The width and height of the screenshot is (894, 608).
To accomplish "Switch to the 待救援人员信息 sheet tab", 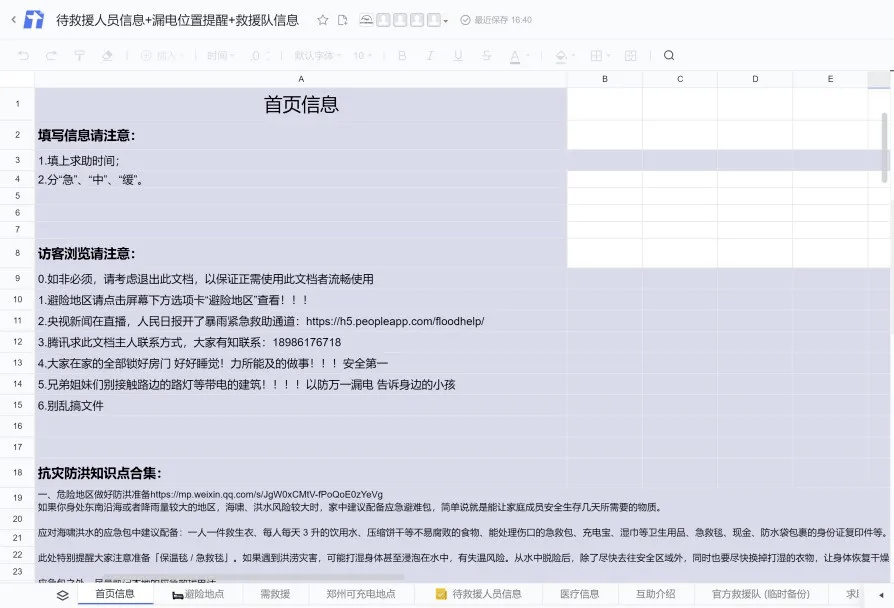I will [x=479, y=594].
